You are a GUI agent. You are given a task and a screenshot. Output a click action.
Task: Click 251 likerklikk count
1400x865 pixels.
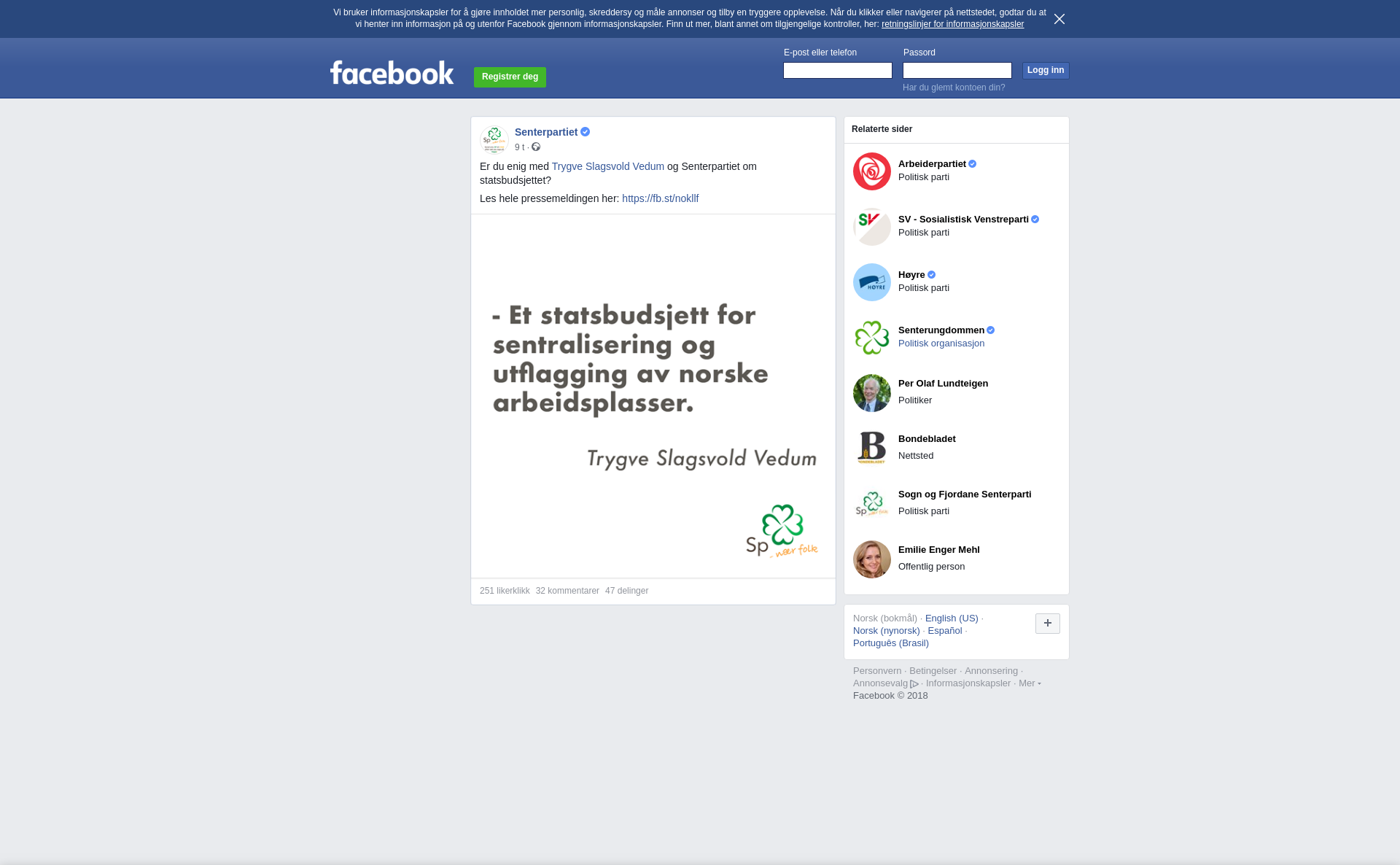click(x=505, y=591)
